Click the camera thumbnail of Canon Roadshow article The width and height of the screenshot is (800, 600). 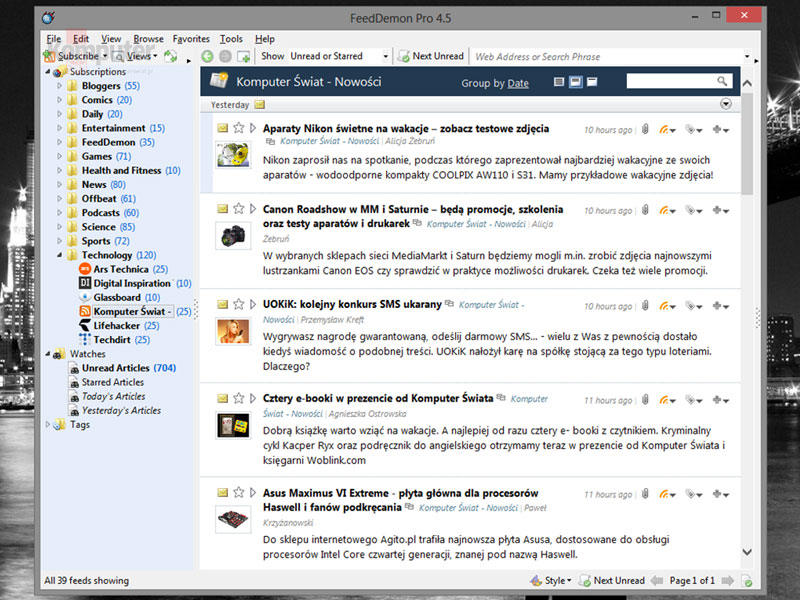tap(233, 236)
